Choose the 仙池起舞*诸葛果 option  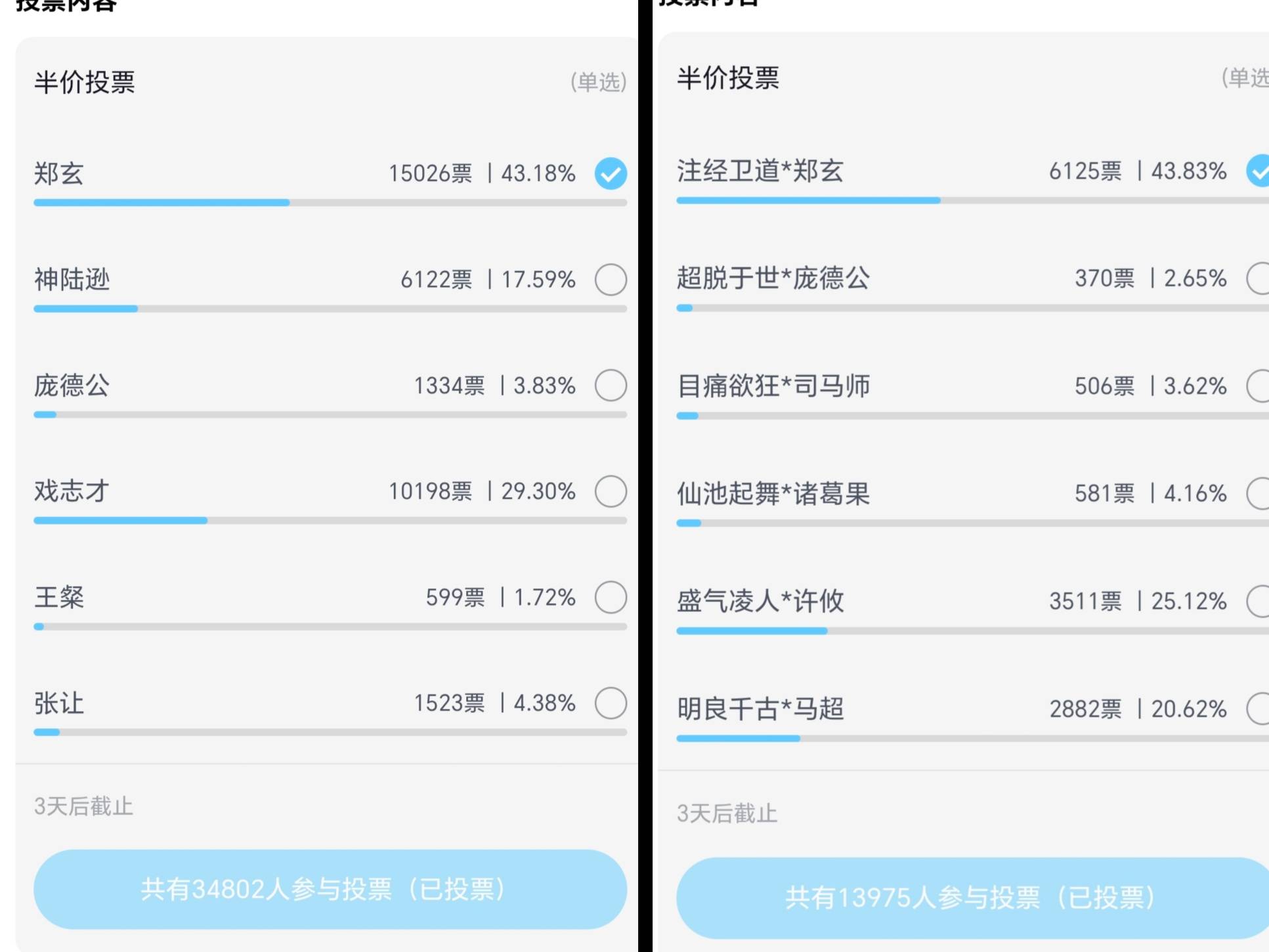click(x=1259, y=493)
